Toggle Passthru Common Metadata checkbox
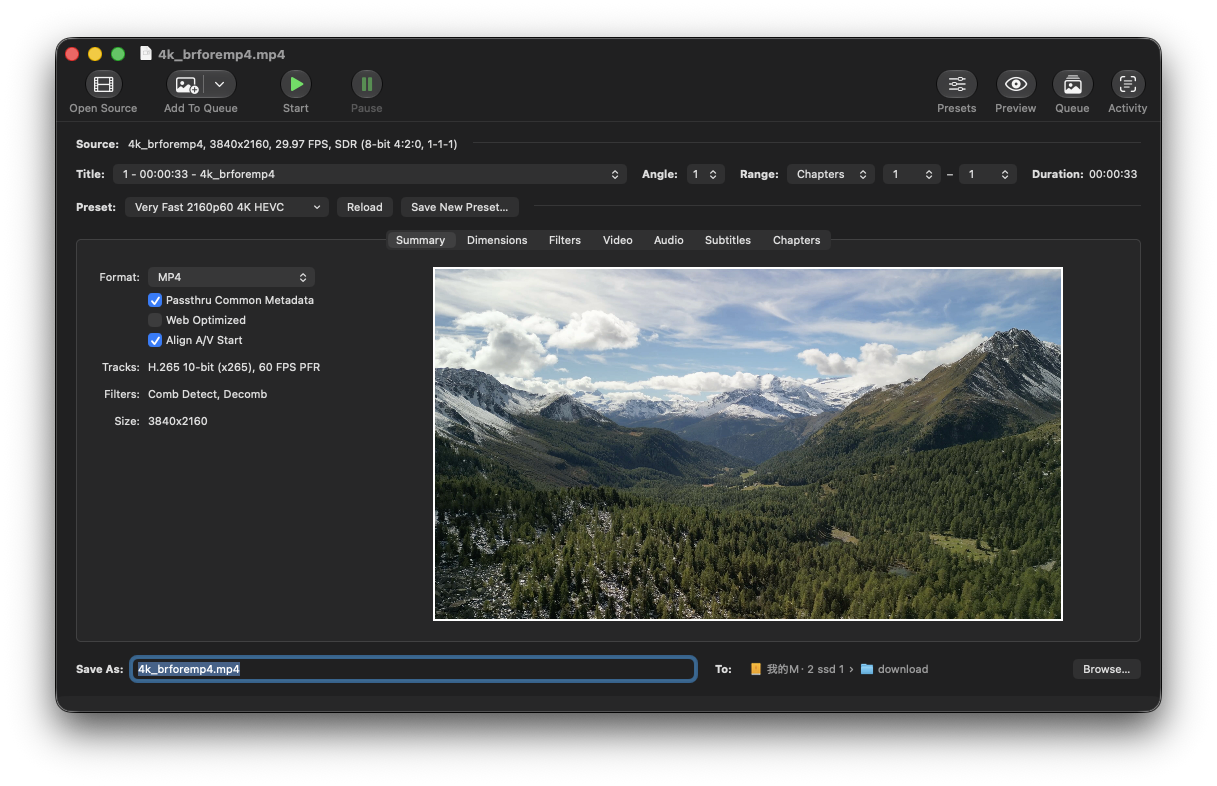 click(155, 300)
